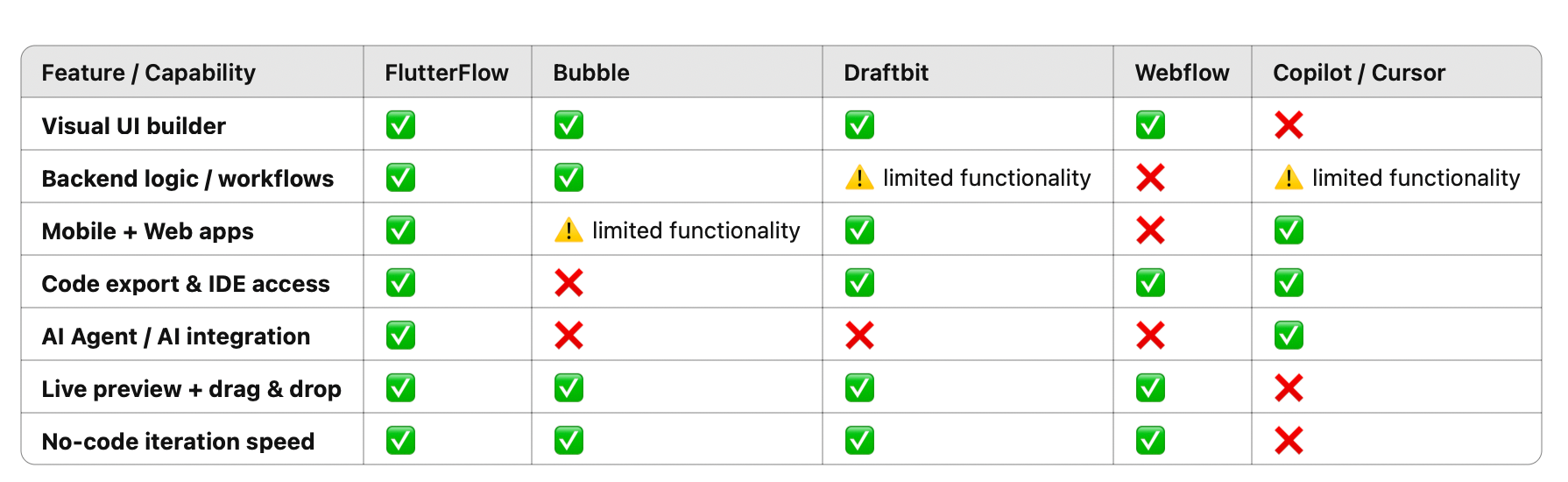Screen dimensions: 1568x482
Task: Click Draftbit's limited functionality text
Action: 986,178
